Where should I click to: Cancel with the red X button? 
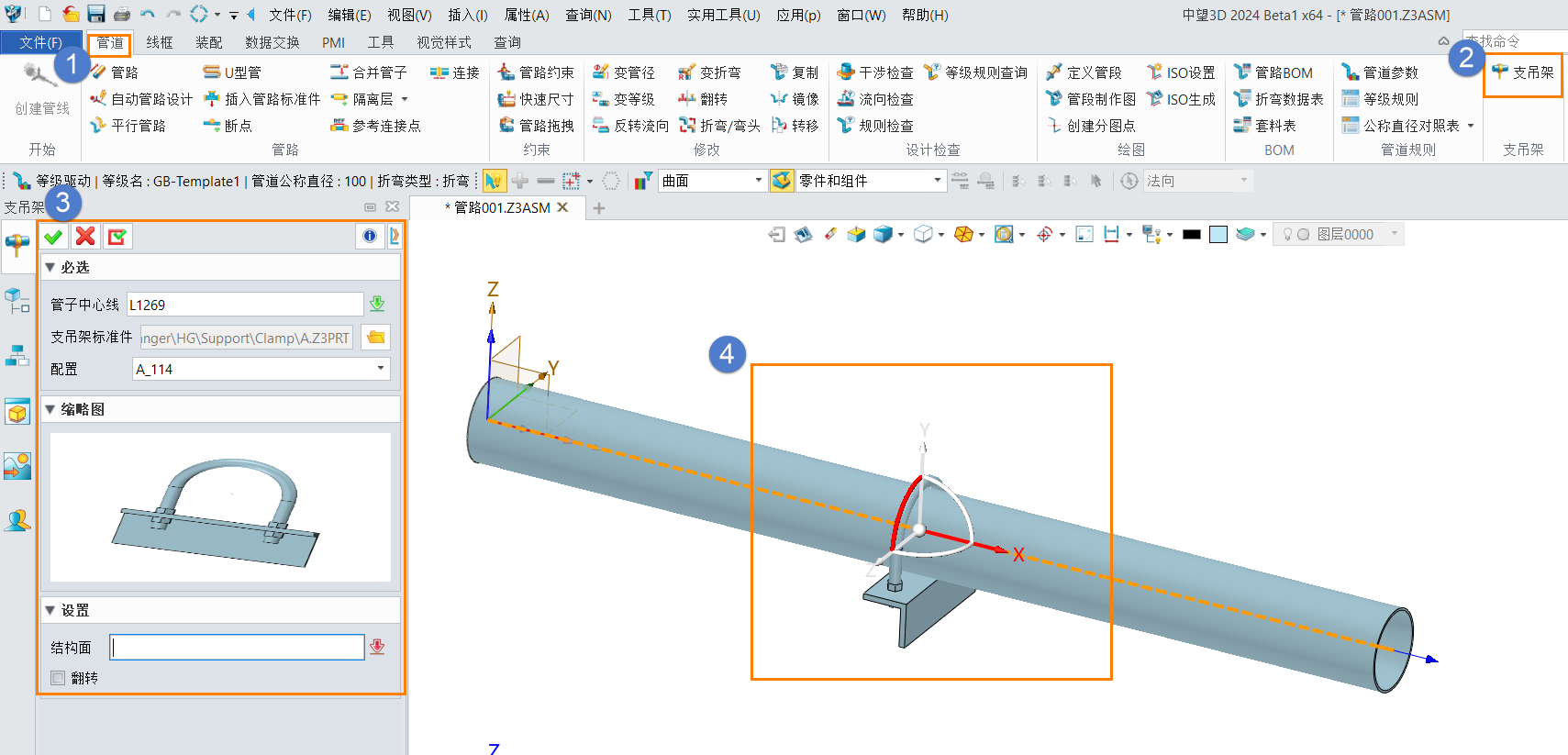click(x=85, y=237)
